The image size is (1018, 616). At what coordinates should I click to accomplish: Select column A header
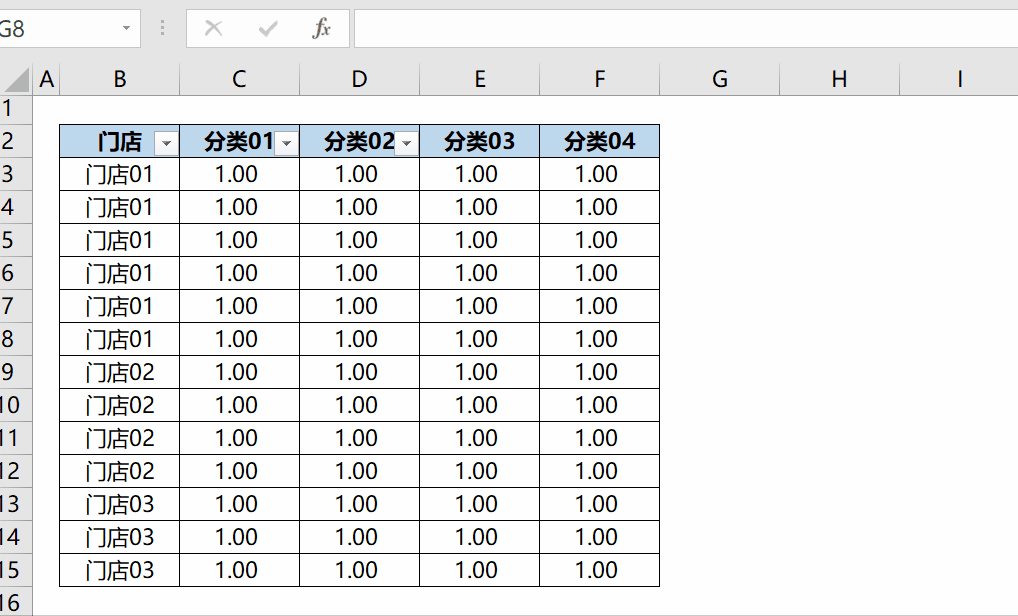pos(46,79)
